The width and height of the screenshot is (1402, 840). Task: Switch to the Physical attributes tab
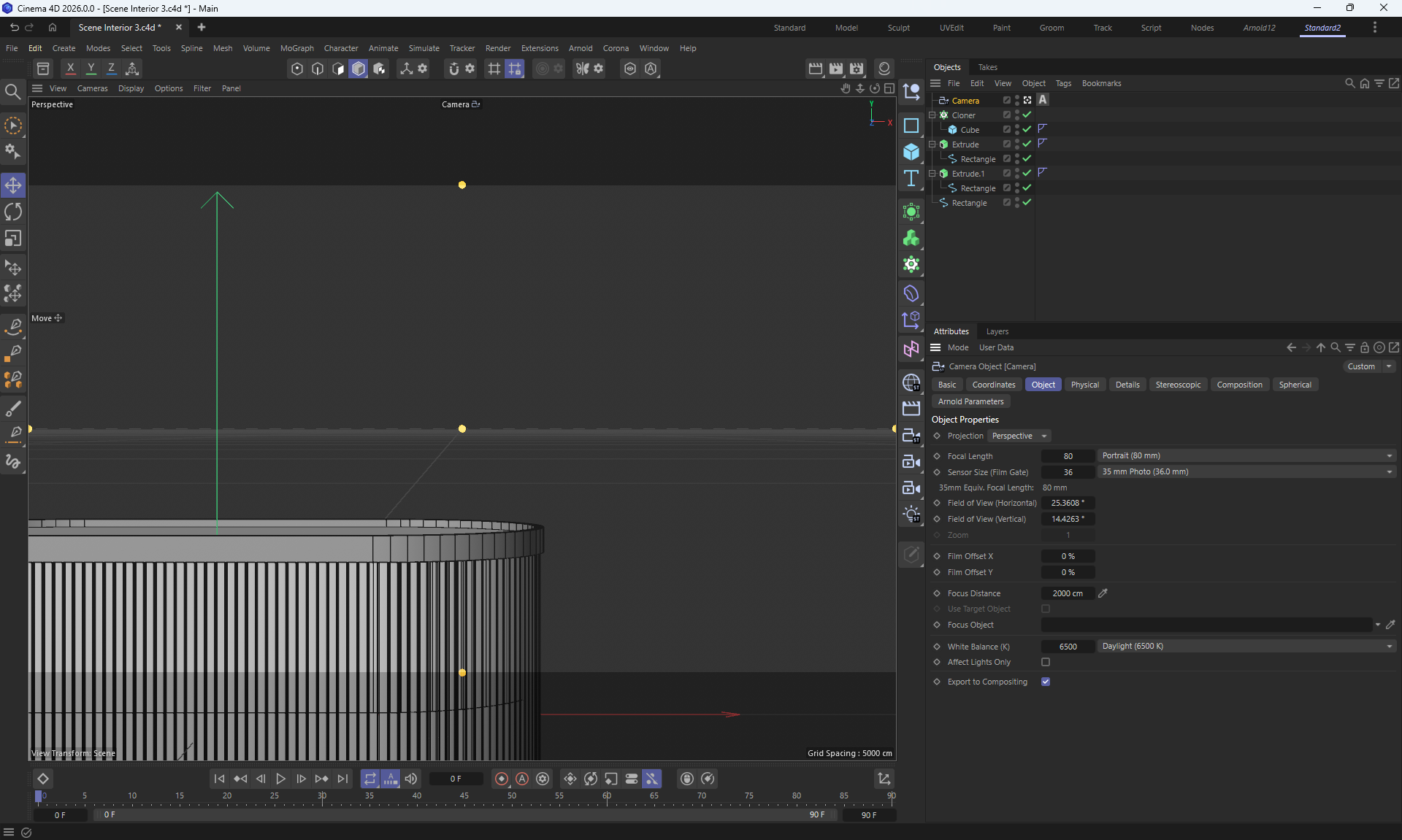(1084, 385)
